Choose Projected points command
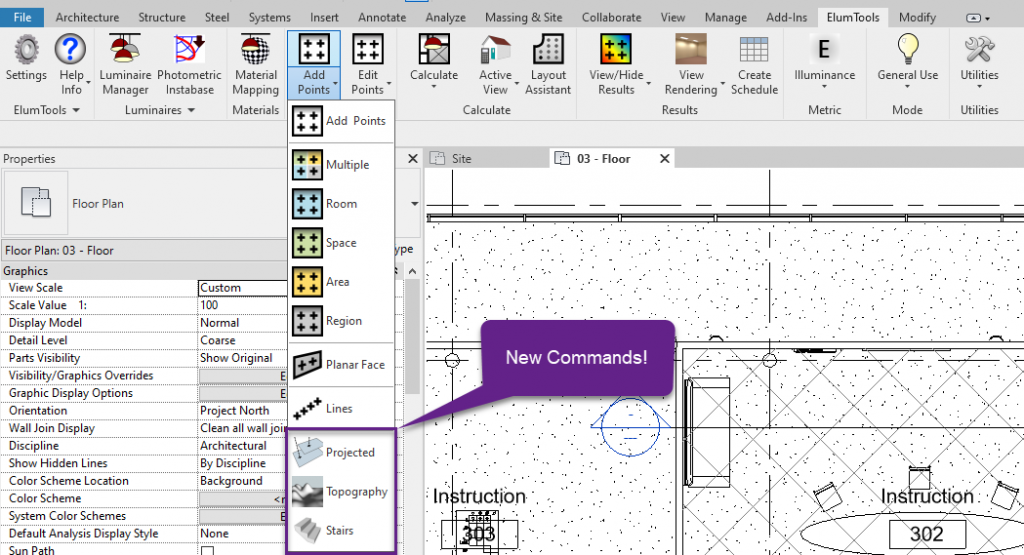The image size is (1024, 555). (341, 452)
